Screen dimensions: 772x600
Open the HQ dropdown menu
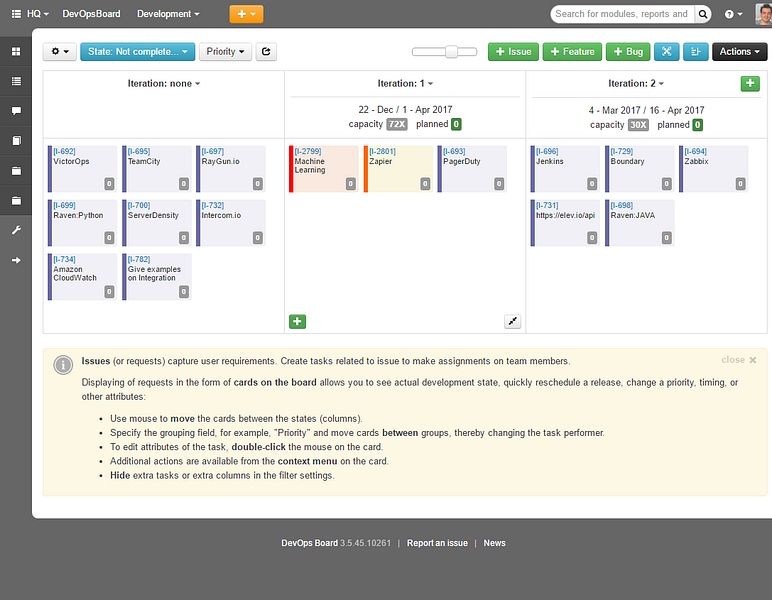[38, 14]
